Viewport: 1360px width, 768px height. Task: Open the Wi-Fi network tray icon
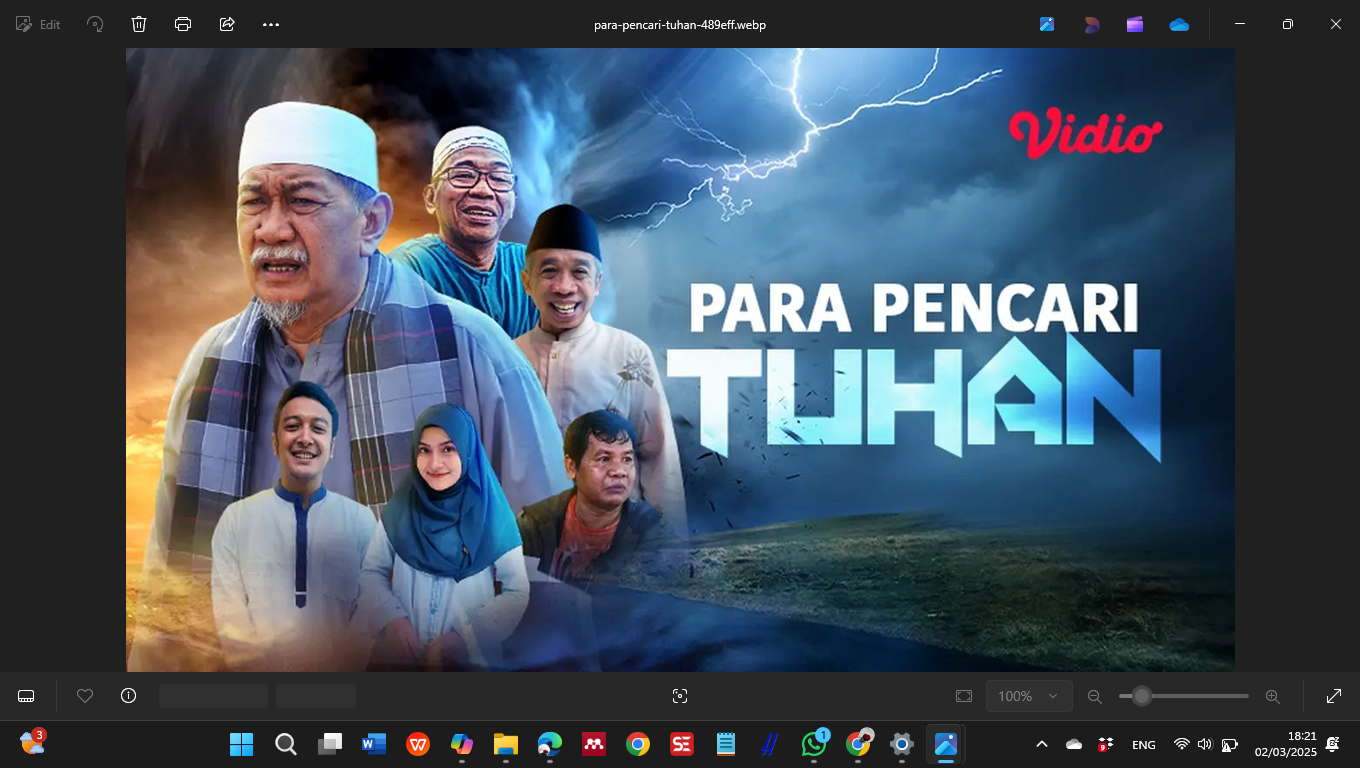(1181, 744)
